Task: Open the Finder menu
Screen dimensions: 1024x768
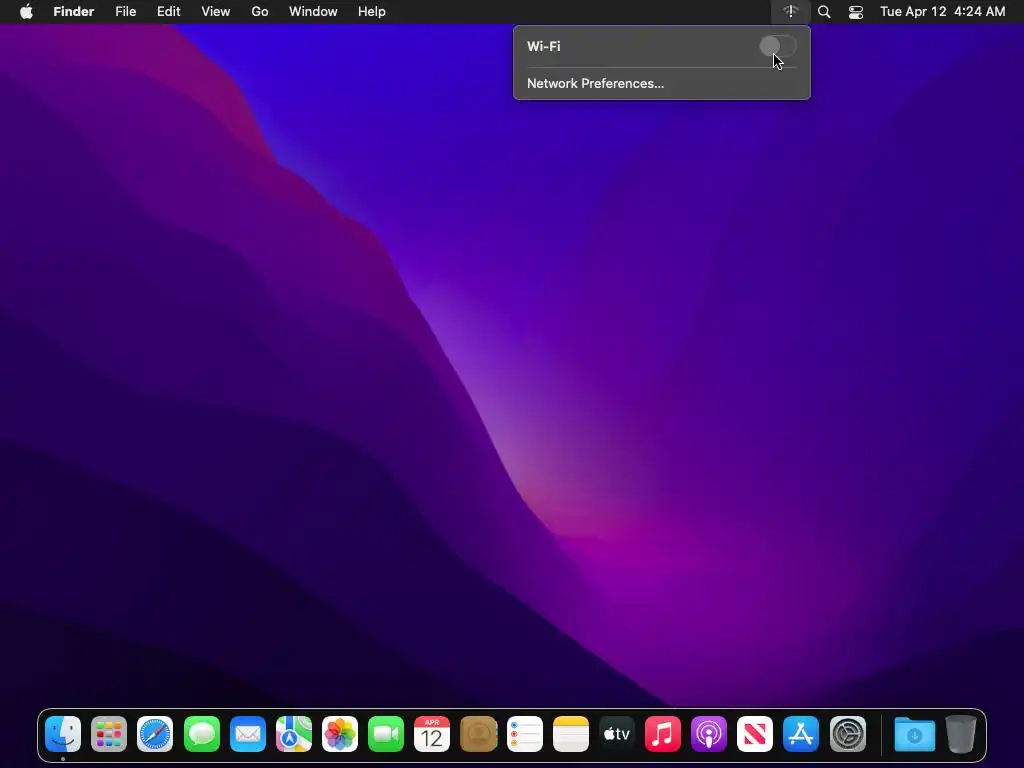Action: (74, 12)
